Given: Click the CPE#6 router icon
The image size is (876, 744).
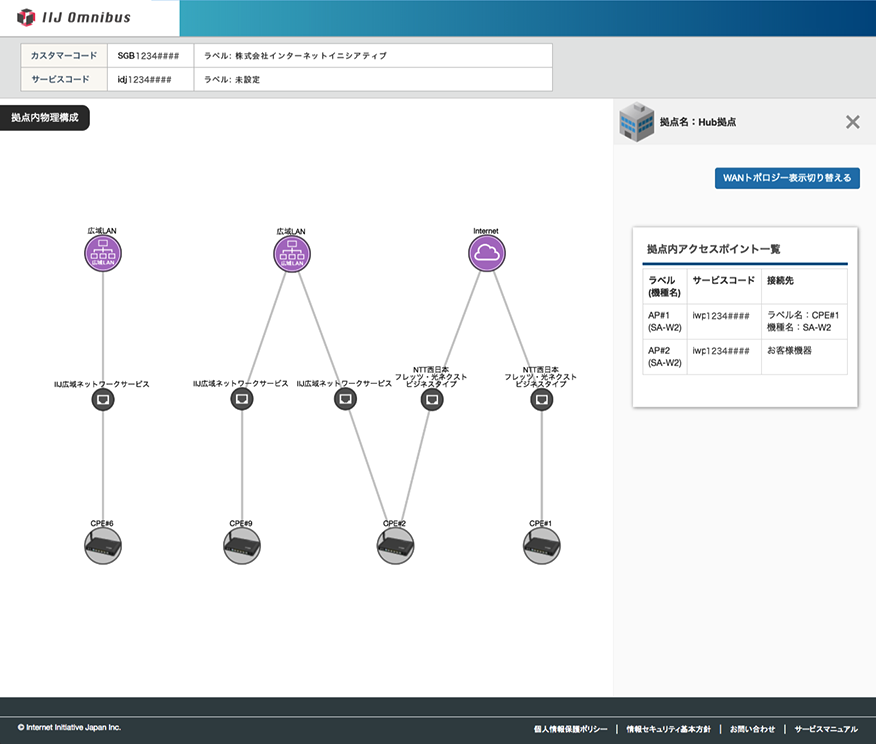Looking at the screenshot, I should pyautogui.click(x=102, y=546).
